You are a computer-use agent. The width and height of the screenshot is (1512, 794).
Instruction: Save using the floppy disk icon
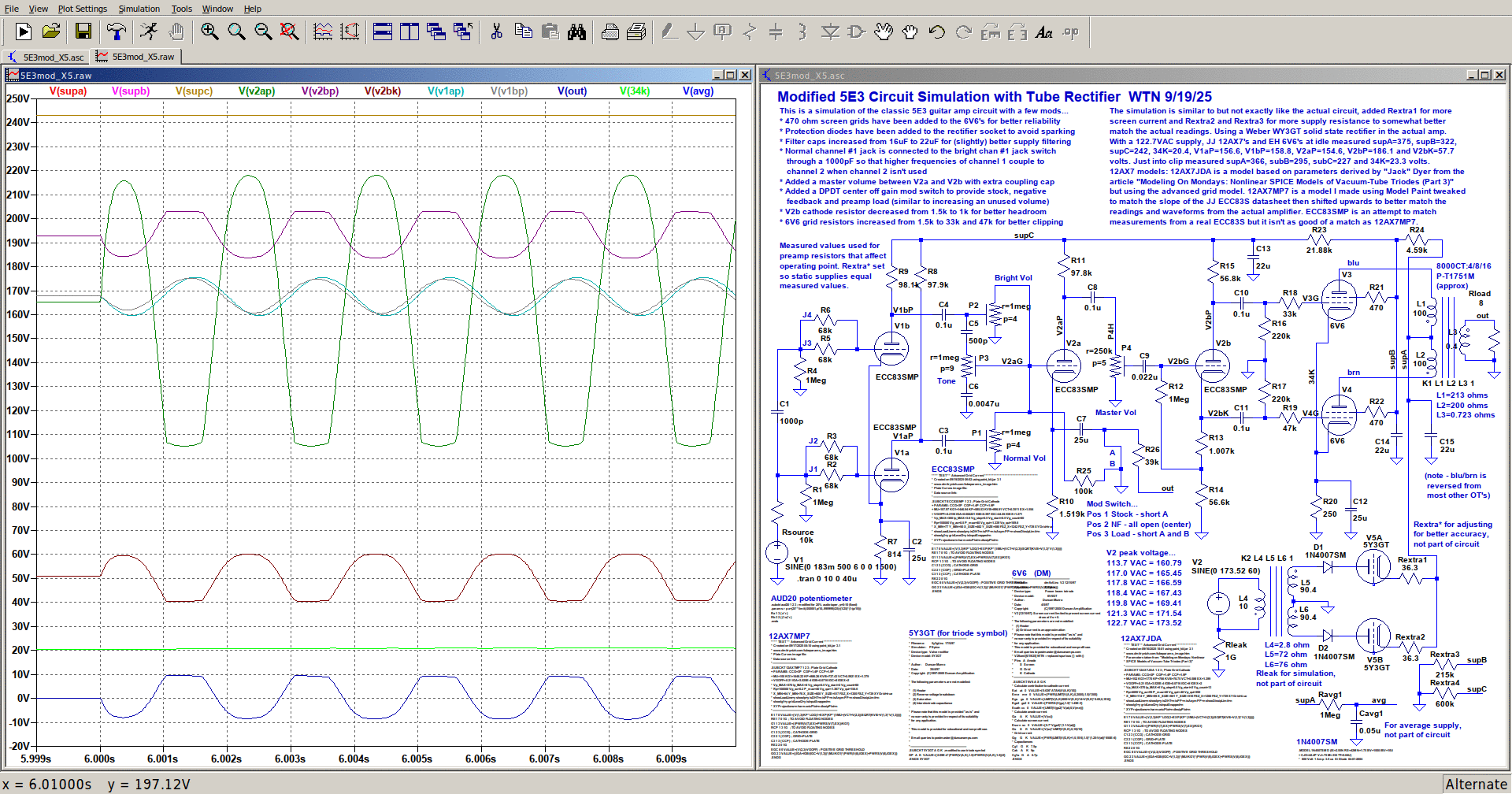tap(83, 32)
